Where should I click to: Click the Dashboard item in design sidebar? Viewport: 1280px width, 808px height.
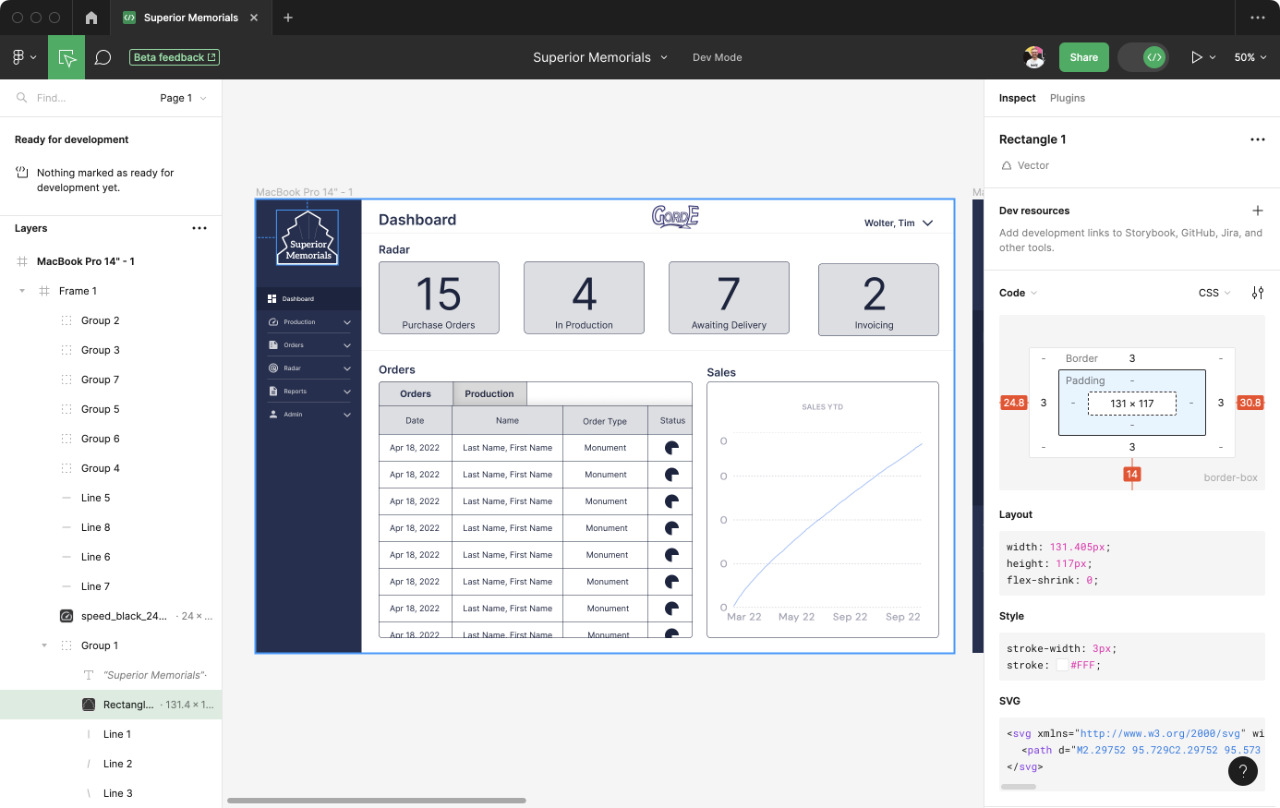click(x=308, y=299)
